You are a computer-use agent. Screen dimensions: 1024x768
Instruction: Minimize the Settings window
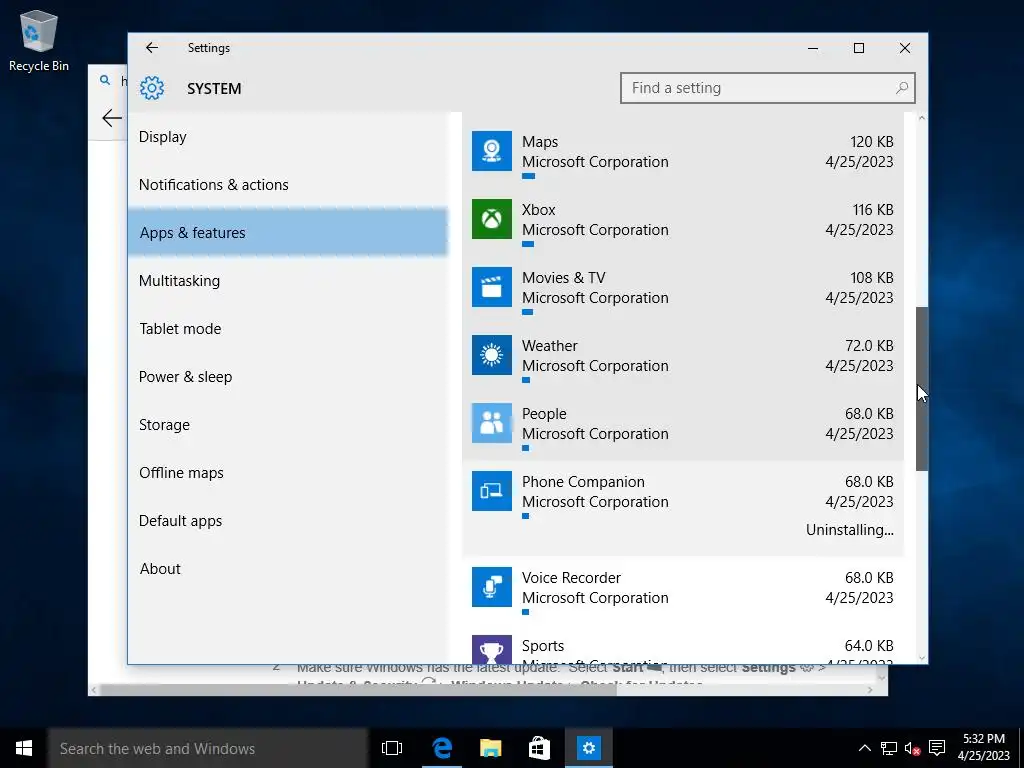(x=813, y=48)
